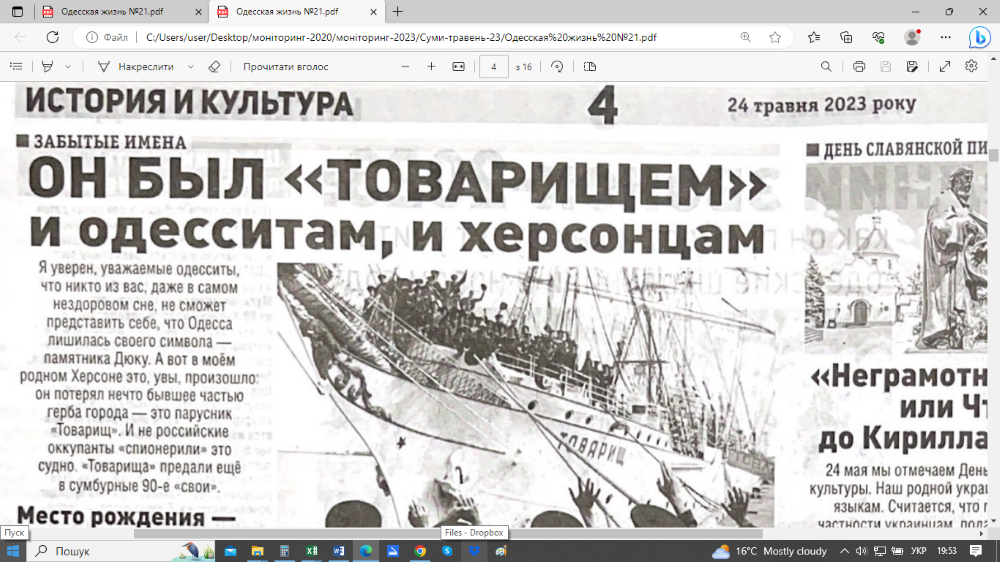Switch УКР keyboard language
This screenshot has width=1000, height=562.
pyautogui.click(x=918, y=551)
